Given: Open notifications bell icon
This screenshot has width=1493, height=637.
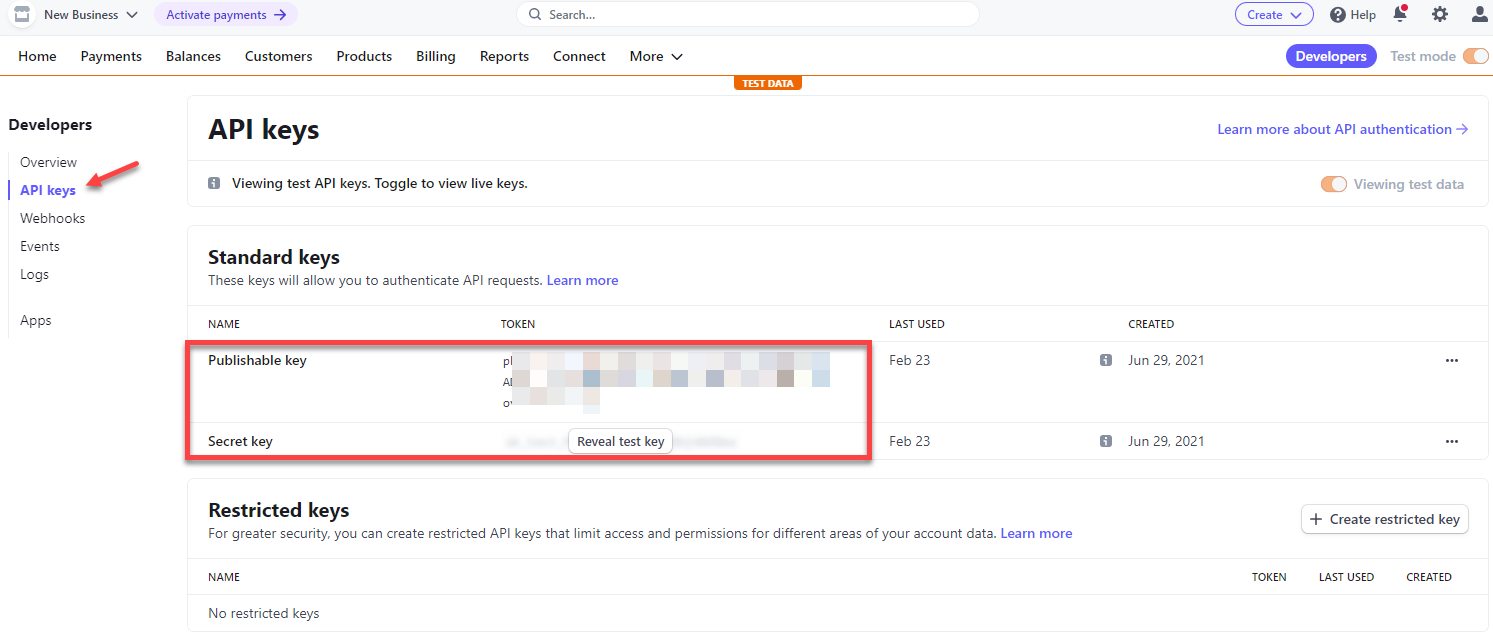Looking at the screenshot, I should coord(1401,14).
